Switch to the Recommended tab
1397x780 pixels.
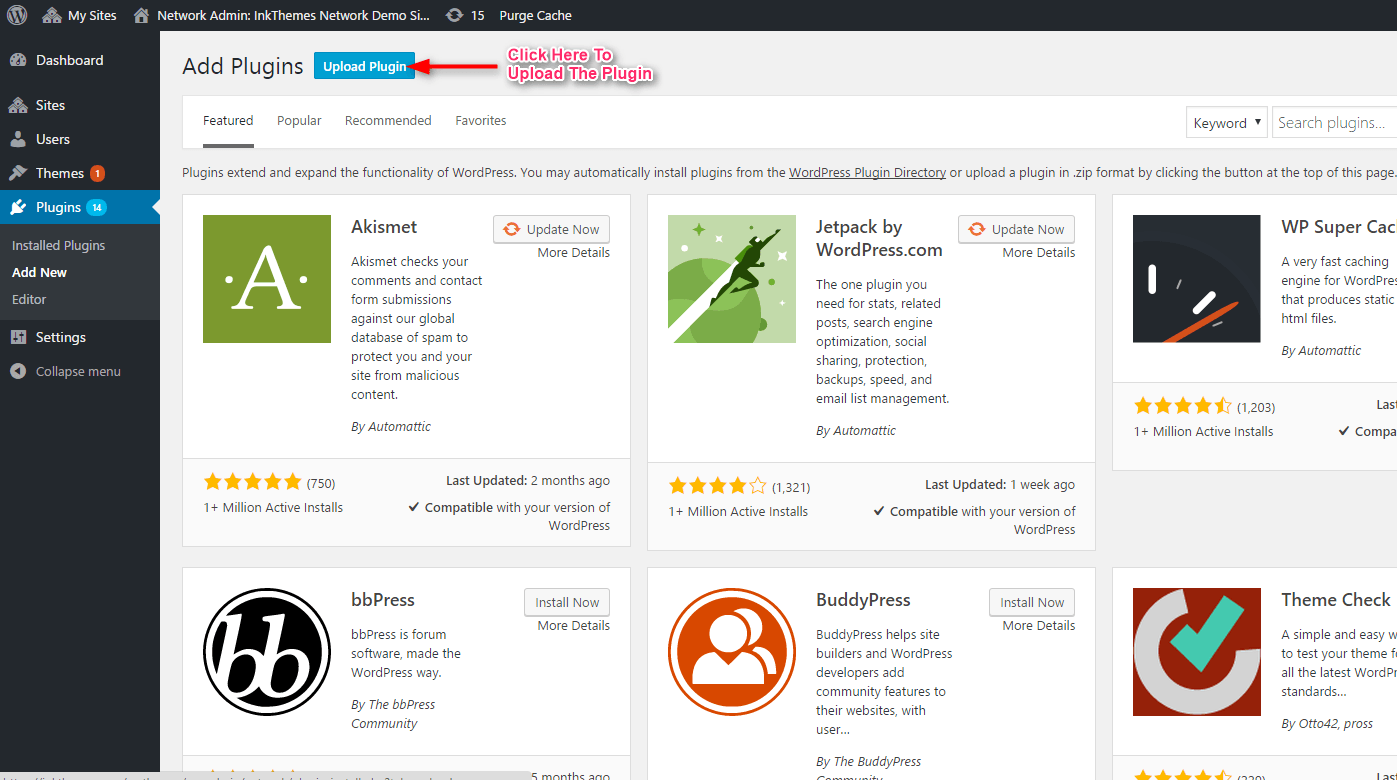pyautogui.click(x=388, y=121)
